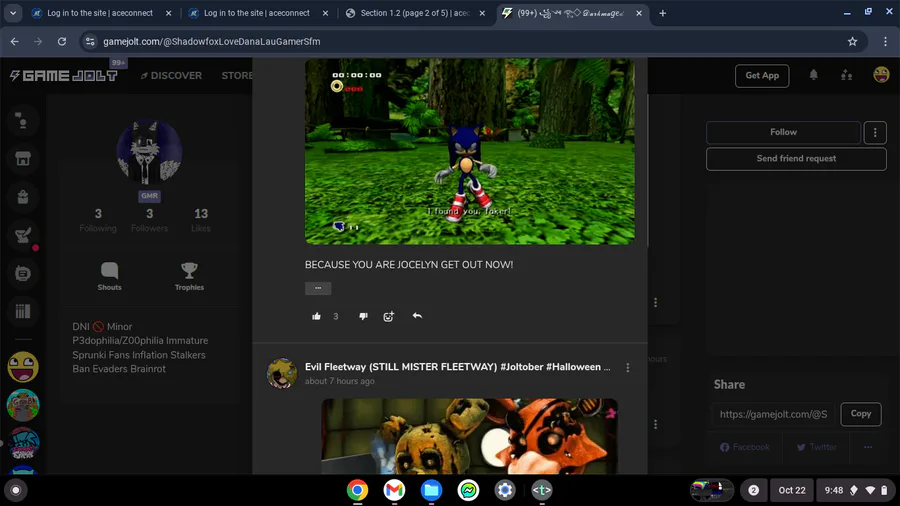Viewport: 900px width, 506px height.
Task: Open DISCOVER in the top navigation
Action: point(172,76)
